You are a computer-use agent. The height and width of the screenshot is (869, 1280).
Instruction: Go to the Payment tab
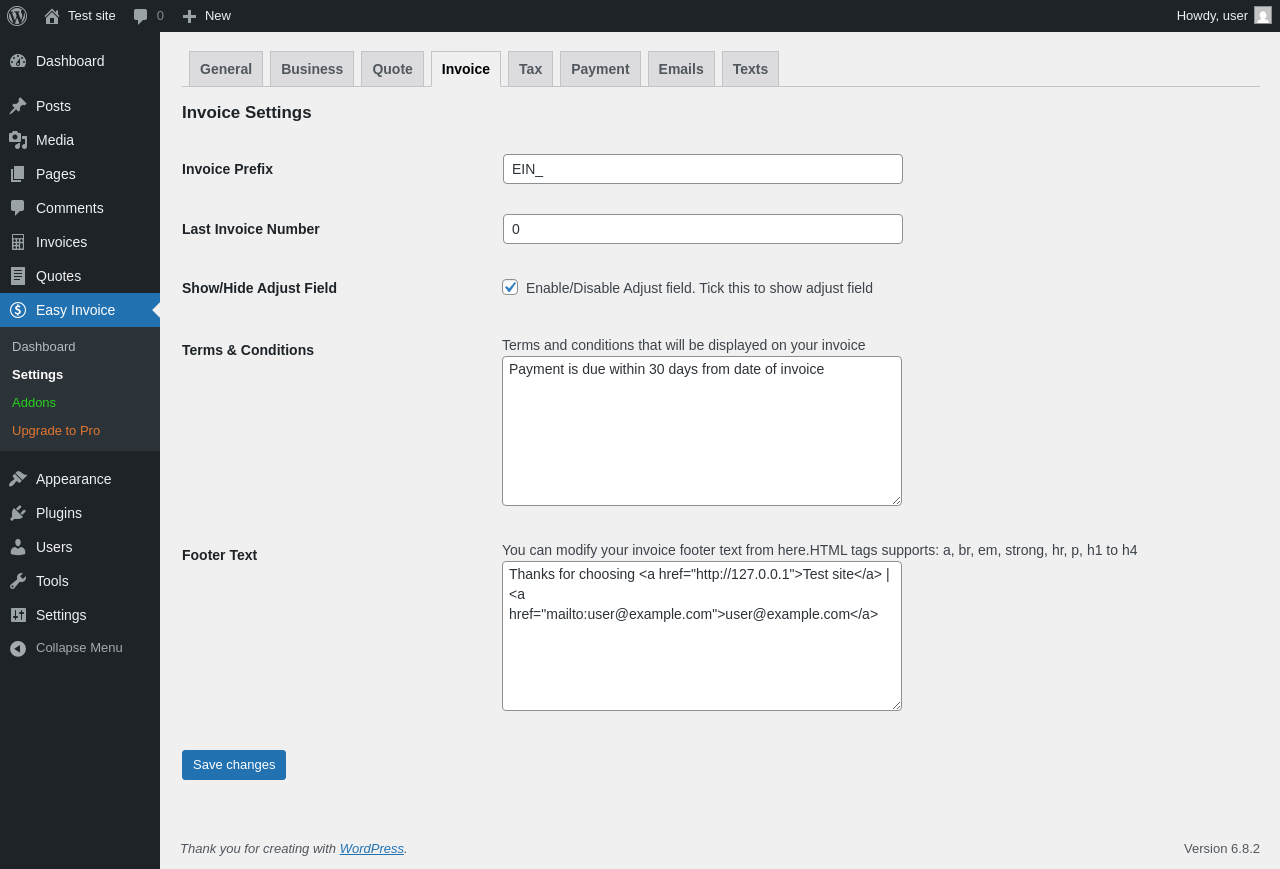(600, 69)
